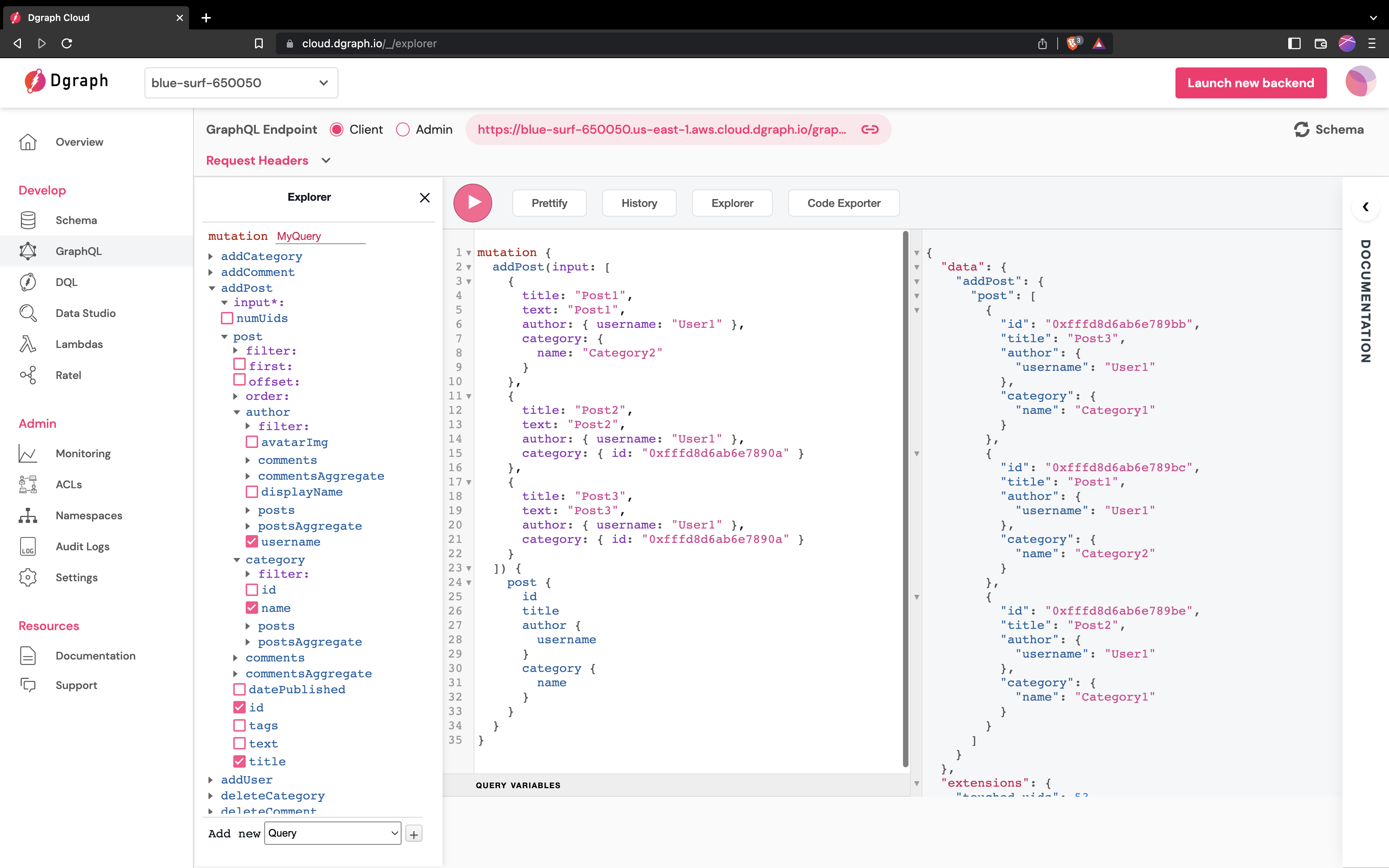
Task: Click the Ratel sidebar icon
Action: 28,375
